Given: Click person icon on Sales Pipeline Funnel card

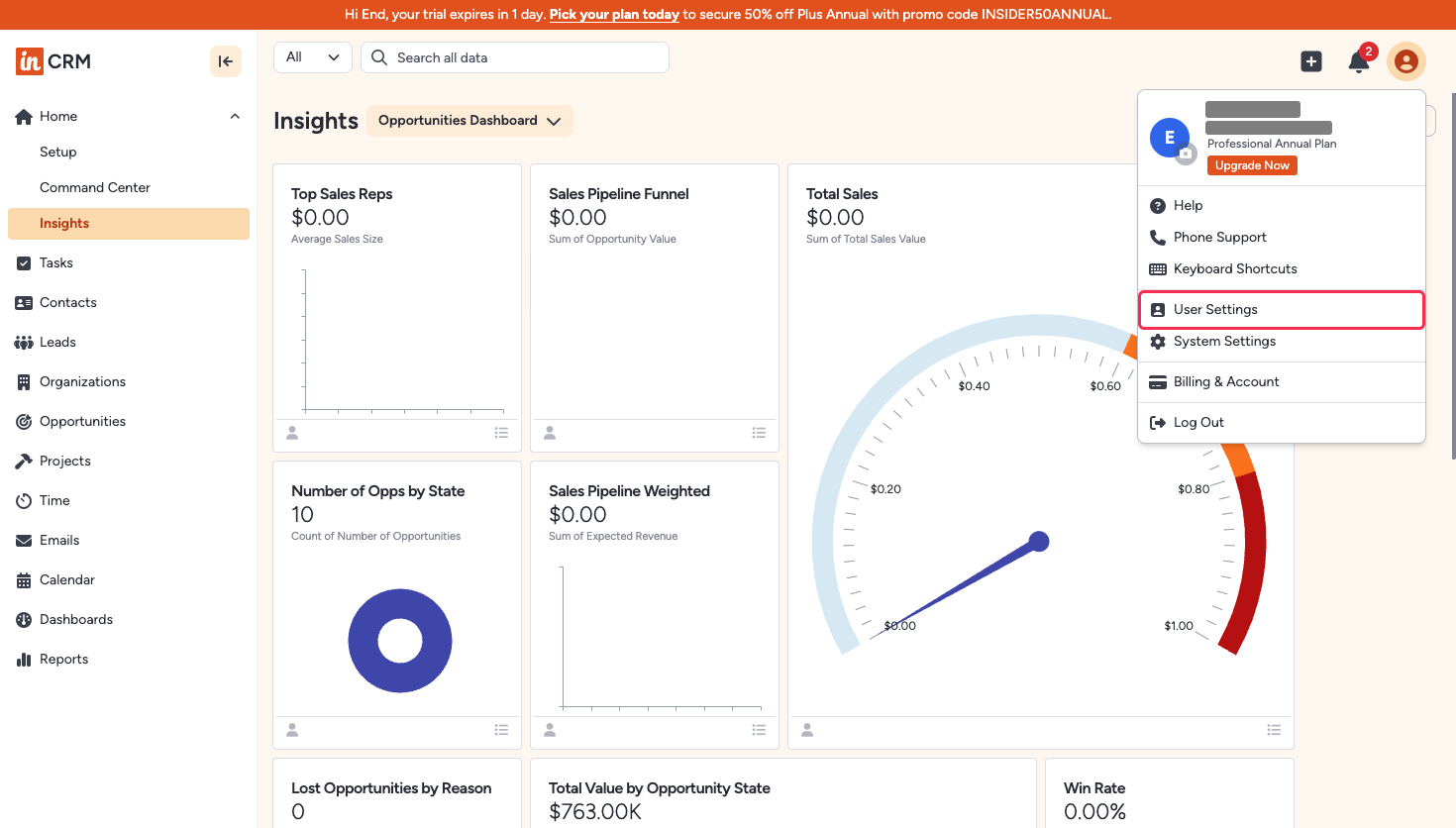Looking at the screenshot, I should click(x=550, y=433).
